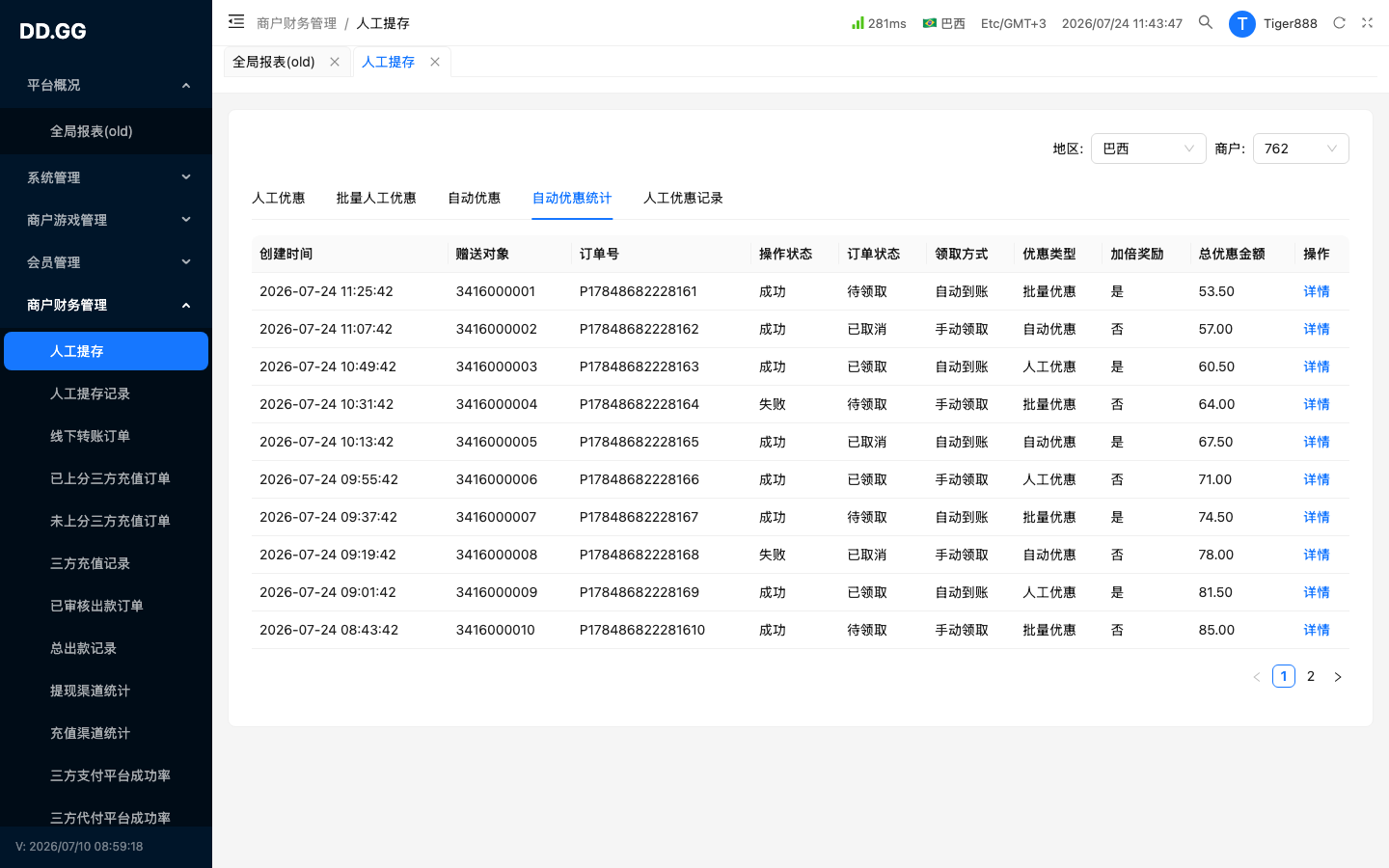
Task: Switch to the 批量人工优惠 tab
Action: [376, 198]
